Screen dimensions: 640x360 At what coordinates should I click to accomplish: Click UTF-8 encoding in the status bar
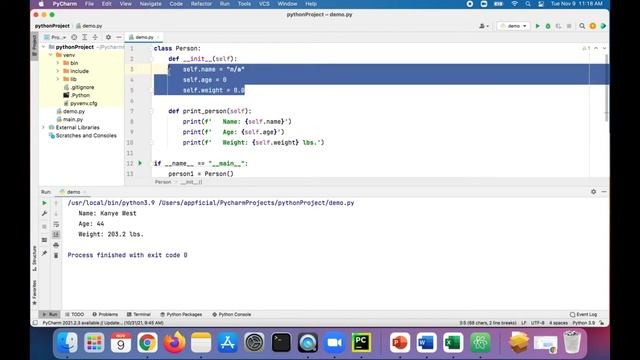538,323
